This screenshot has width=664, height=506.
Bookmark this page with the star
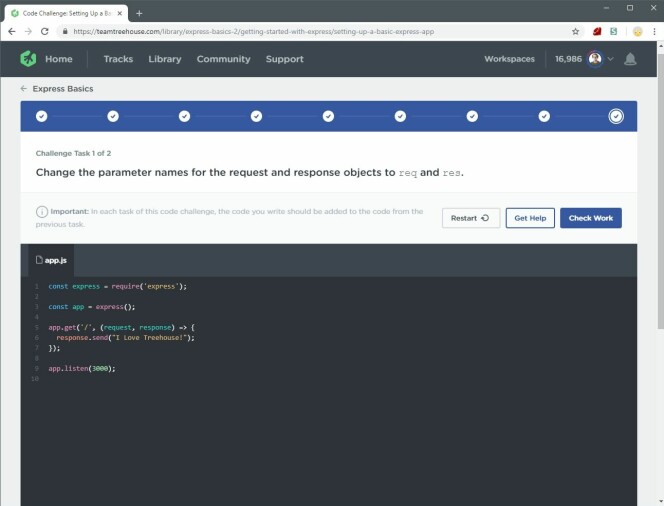click(x=575, y=31)
